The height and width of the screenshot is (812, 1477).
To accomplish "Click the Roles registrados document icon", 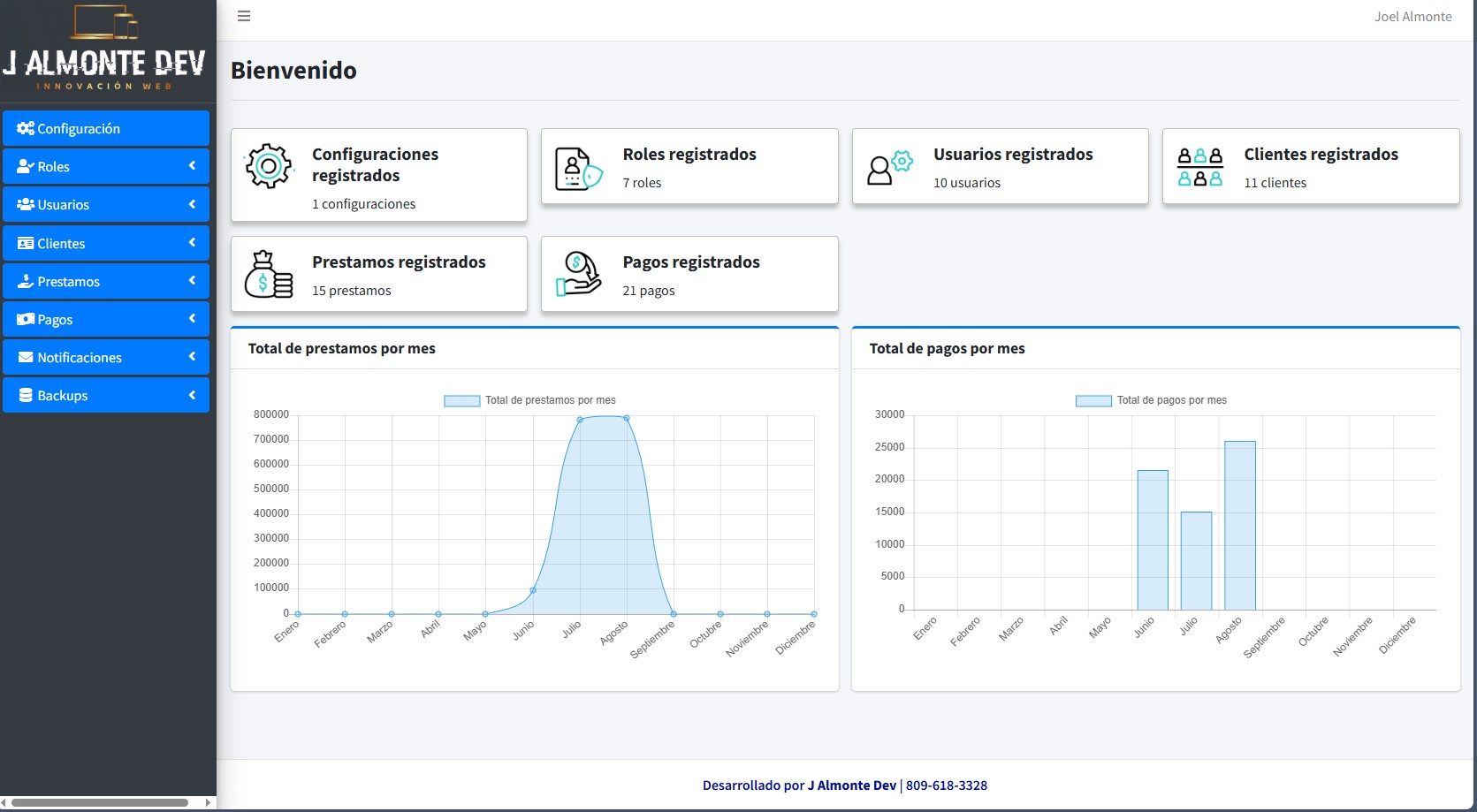I will 578,169.
